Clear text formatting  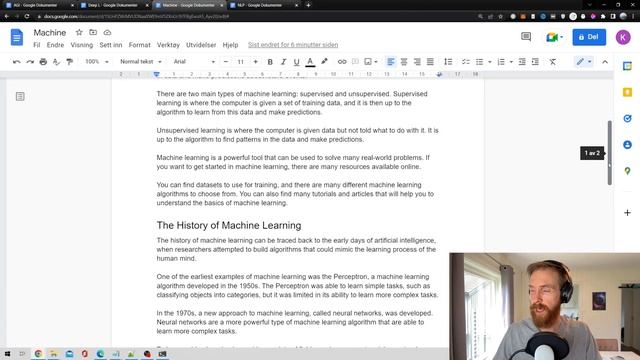[552, 62]
